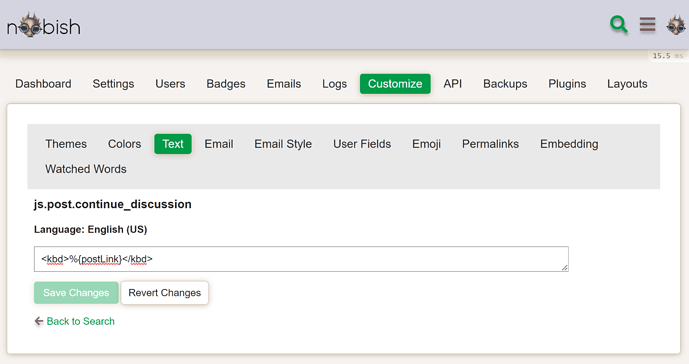
Task: Click the Revert Changes button
Action: (165, 293)
